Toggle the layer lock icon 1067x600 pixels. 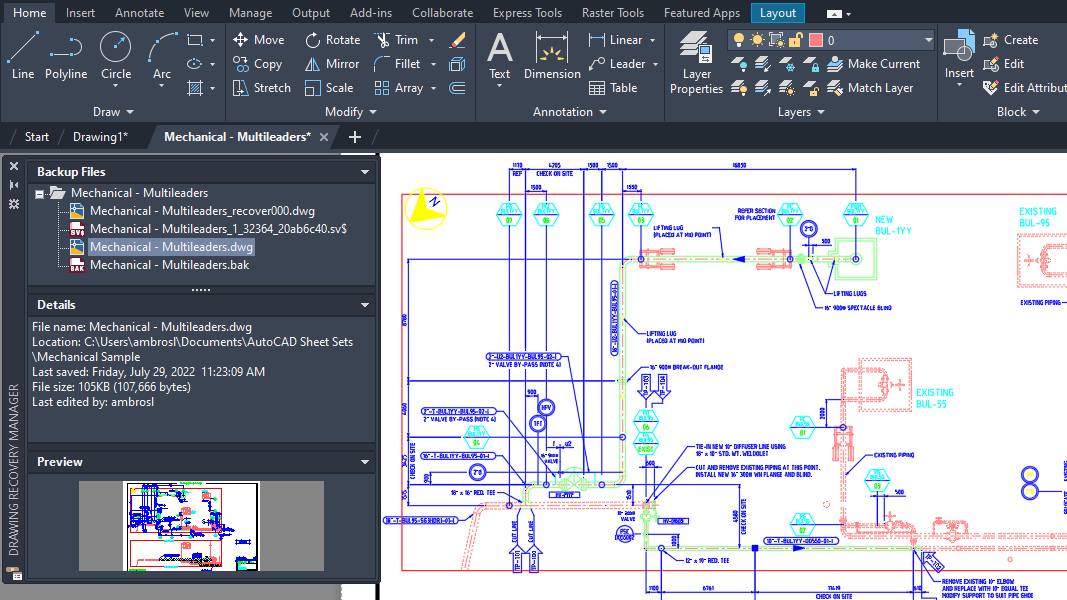tap(795, 40)
